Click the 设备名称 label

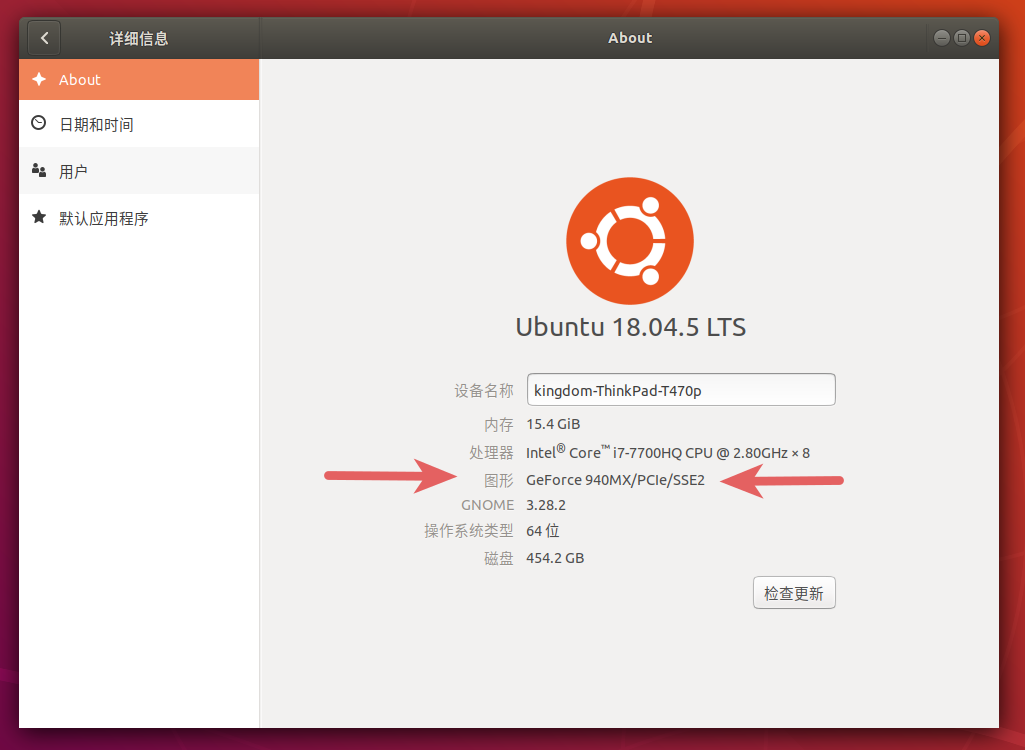[484, 390]
